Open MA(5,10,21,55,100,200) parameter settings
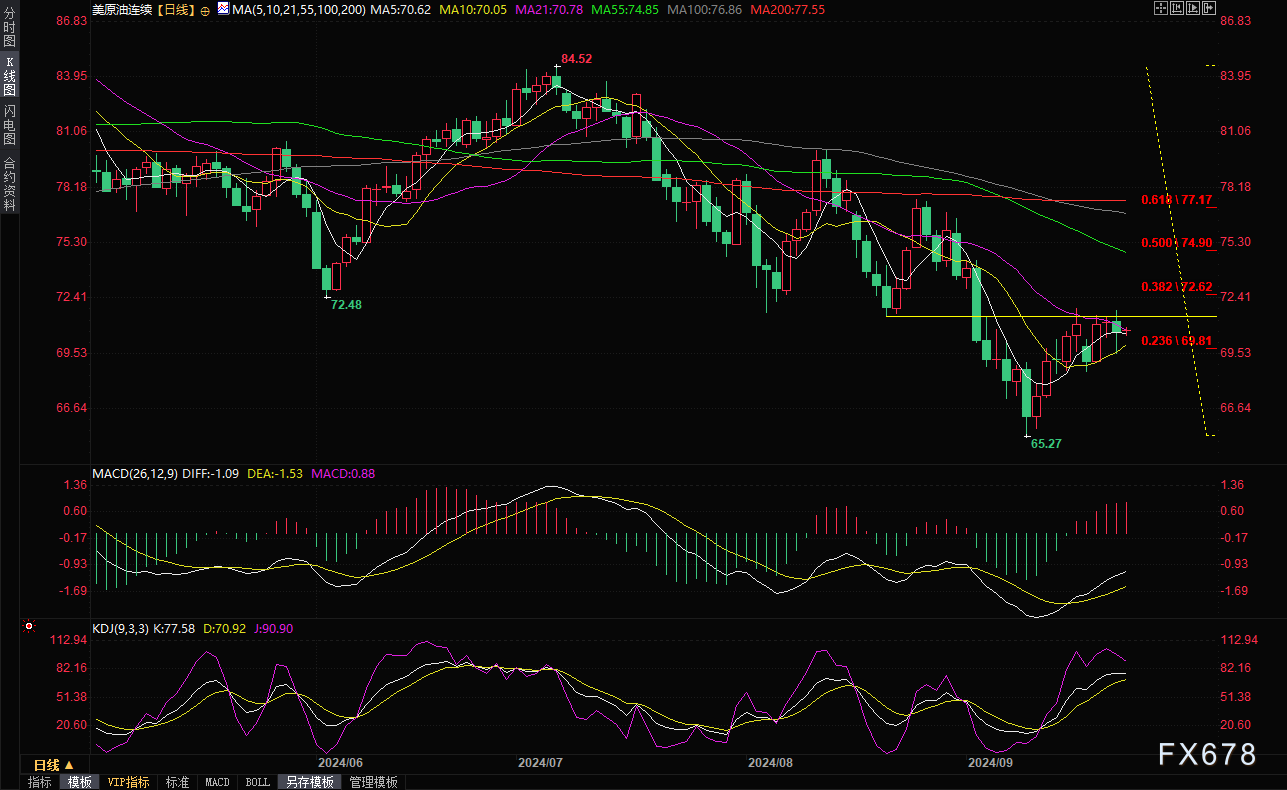Image resolution: width=1287 pixels, height=790 pixels. point(297,10)
